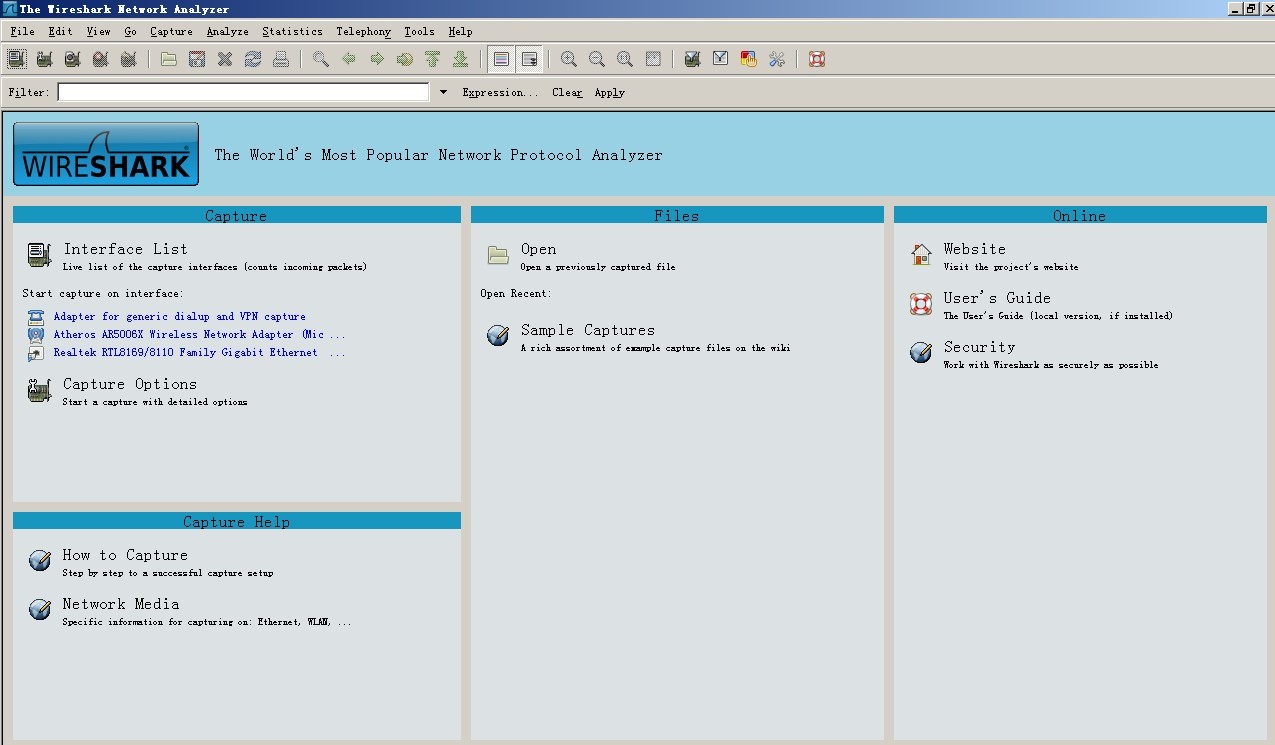Viewport: 1275px width, 745px height.
Task: Open the Telephony menu
Action: (364, 32)
